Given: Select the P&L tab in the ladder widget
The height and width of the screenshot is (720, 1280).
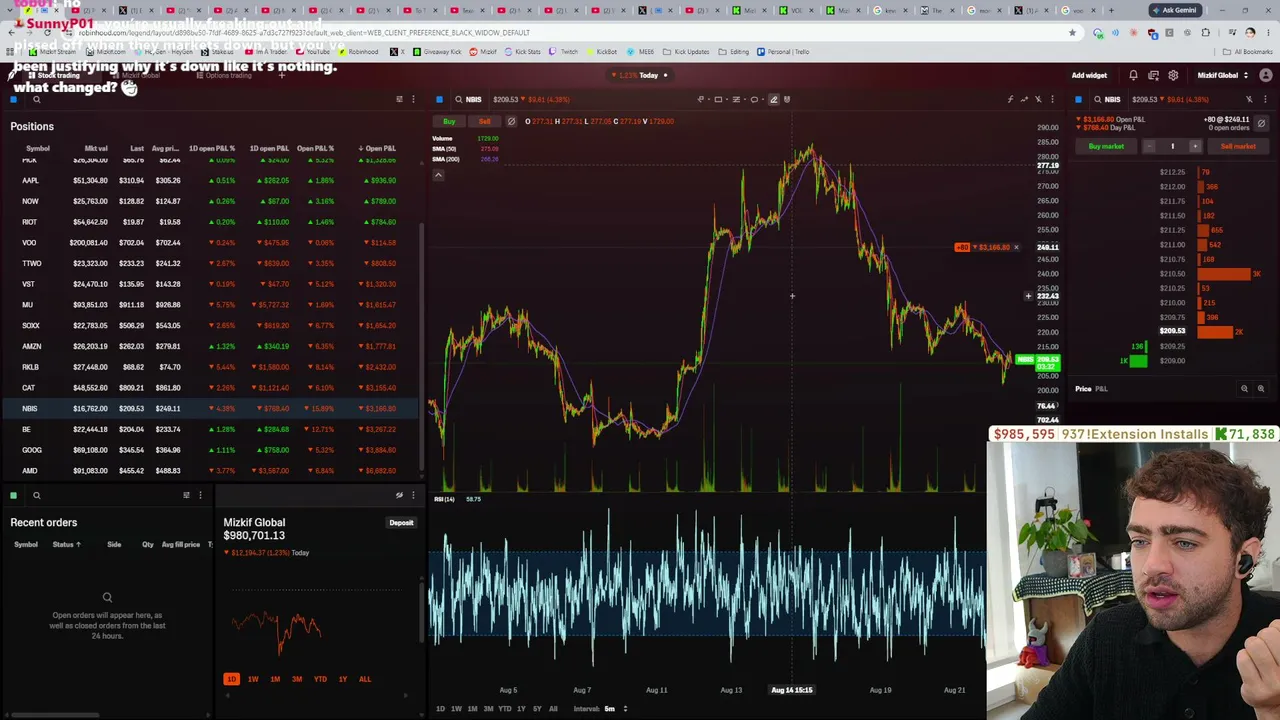Looking at the screenshot, I should [x=1101, y=389].
